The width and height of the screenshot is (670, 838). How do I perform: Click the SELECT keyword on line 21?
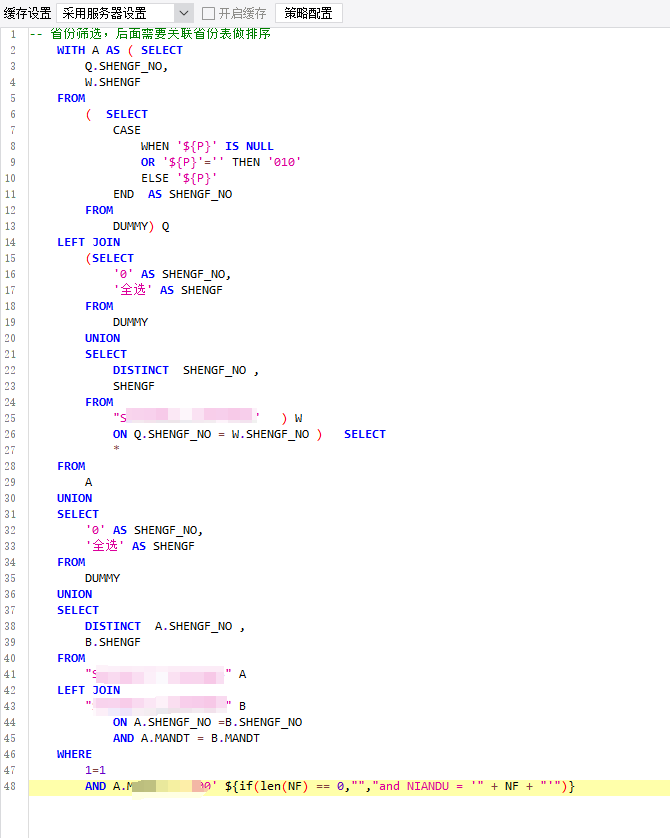106,354
